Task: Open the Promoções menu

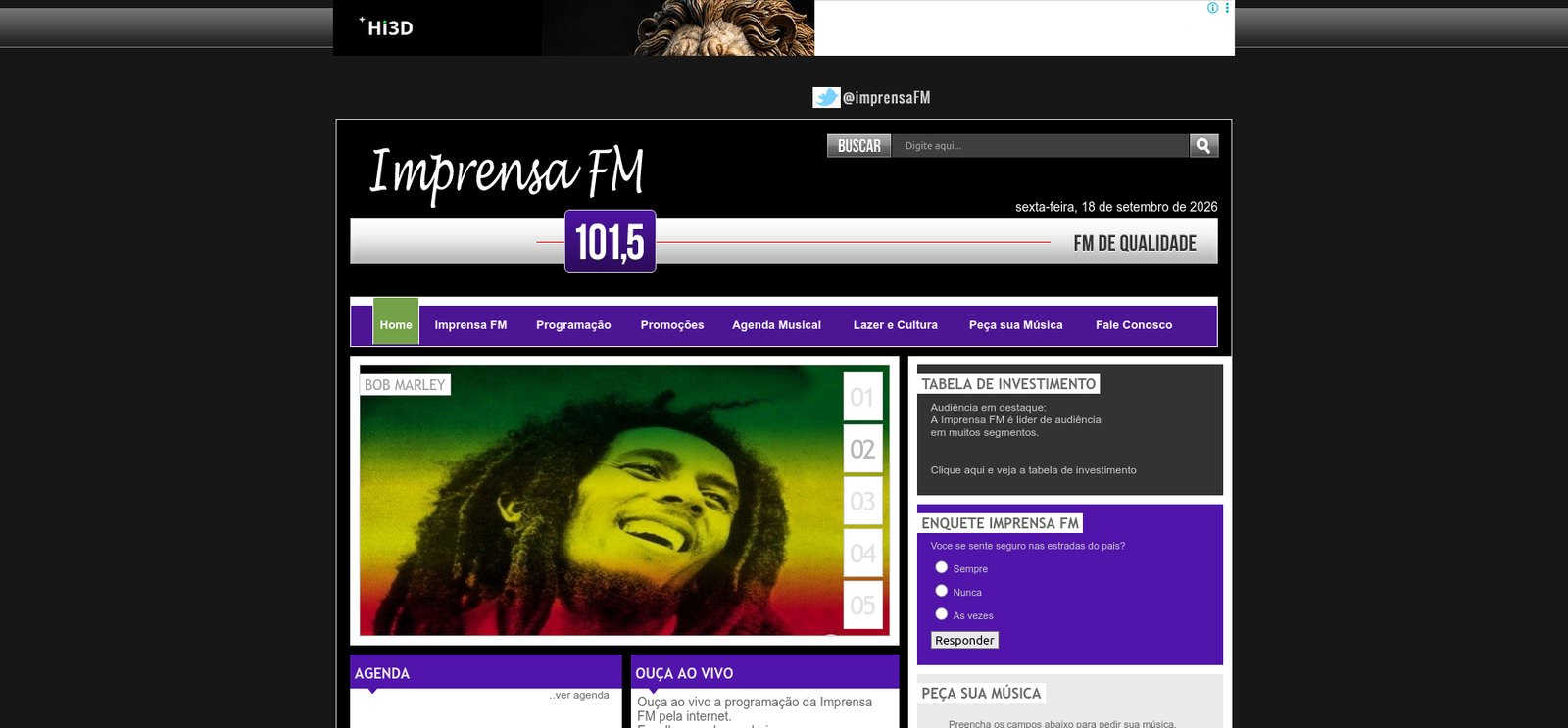Action: (672, 325)
